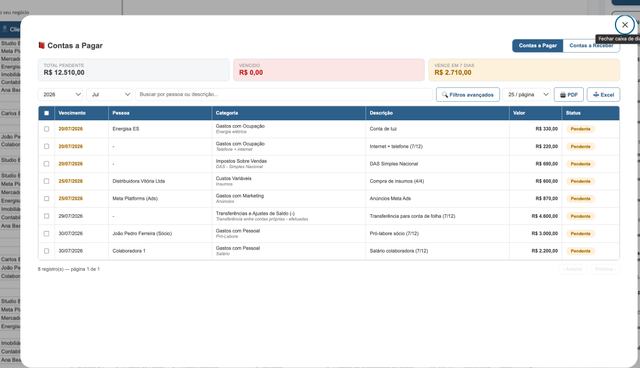Image resolution: width=640 pixels, height=368 pixels.
Task: Check the Colaboradora 1 row checkbox
Action: coord(47,251)
